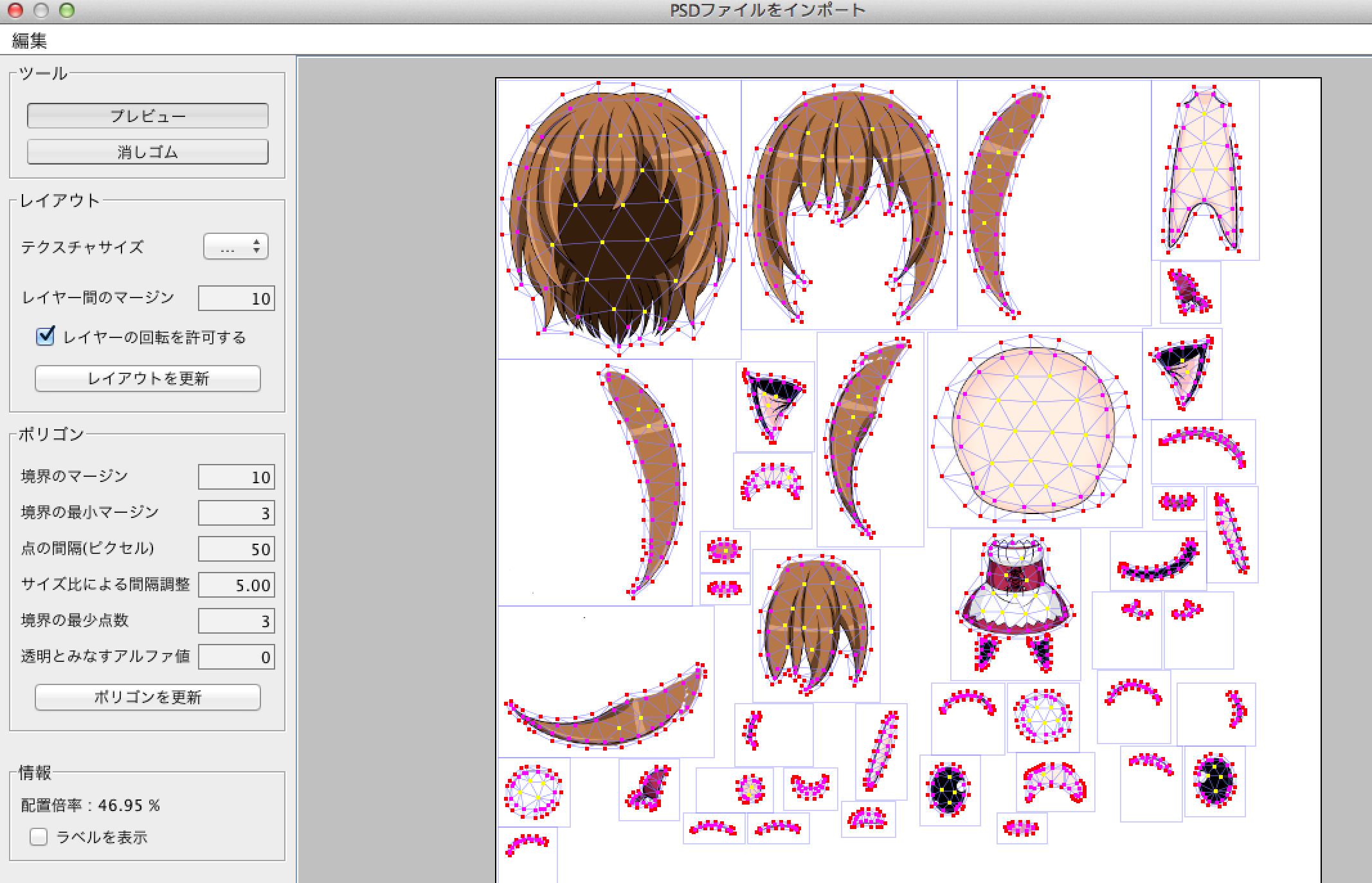The height and width of the screenshot is (883, 1372).
Task: Open the 編集 menu
Action: tap(30, 40)
